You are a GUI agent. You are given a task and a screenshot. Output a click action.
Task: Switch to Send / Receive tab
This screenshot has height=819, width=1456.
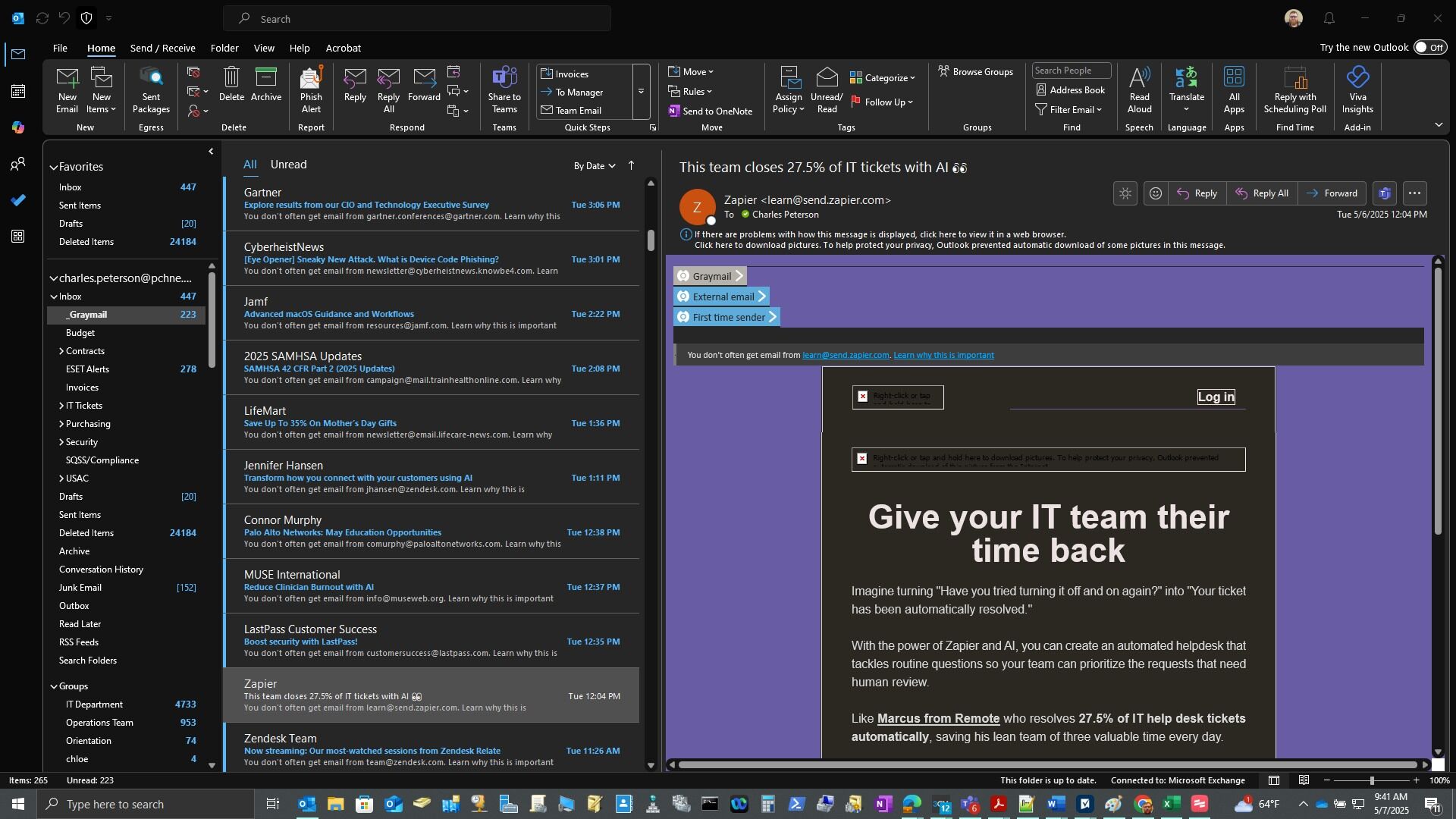pos(163,48)
